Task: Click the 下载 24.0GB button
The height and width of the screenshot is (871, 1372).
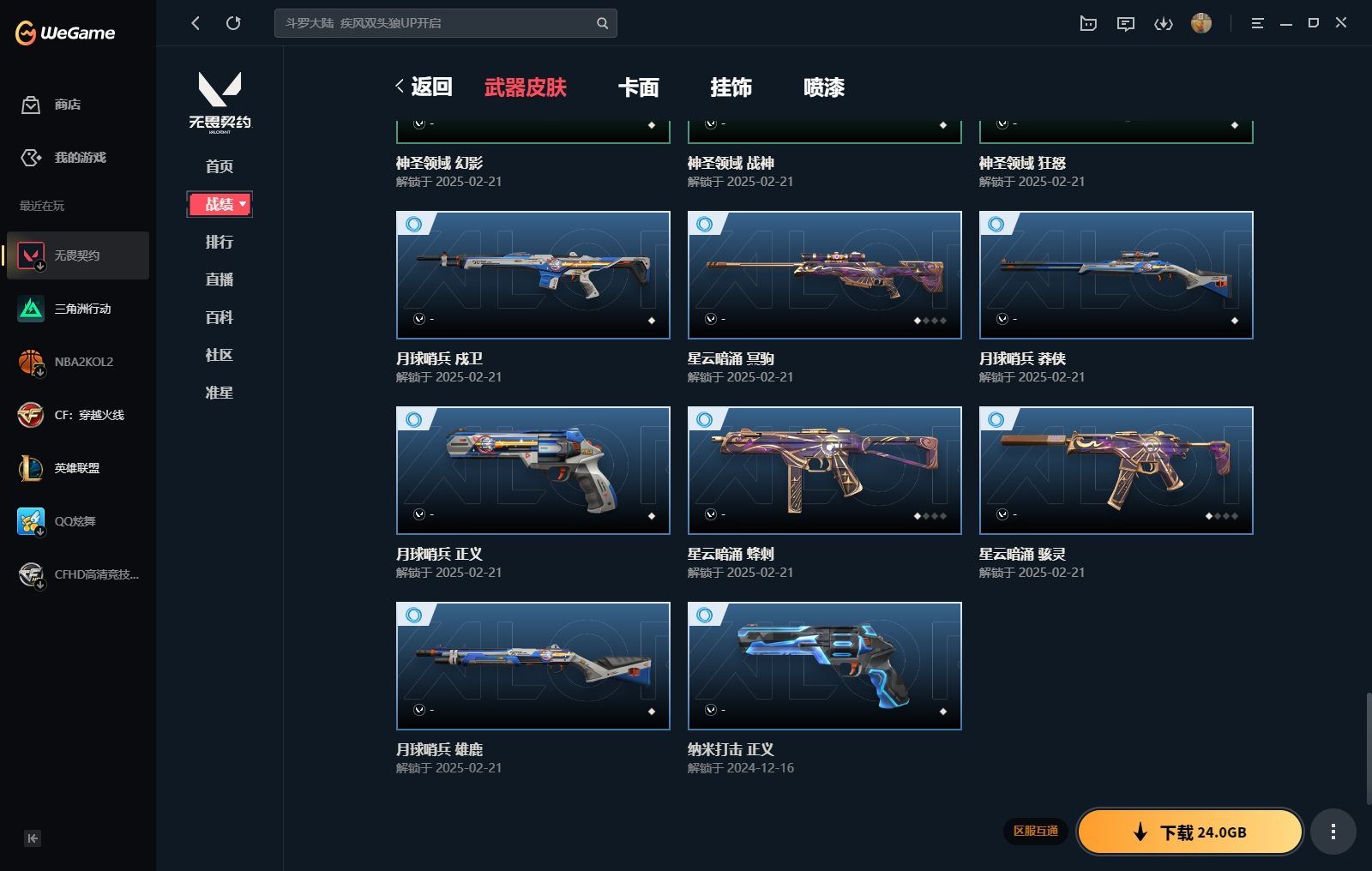Action: [x=1190, y=832]
